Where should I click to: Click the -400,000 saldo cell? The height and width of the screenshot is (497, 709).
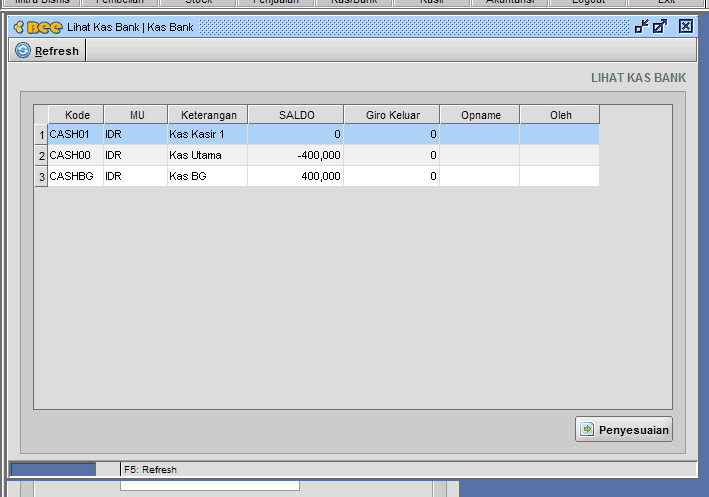pos(296,156)
